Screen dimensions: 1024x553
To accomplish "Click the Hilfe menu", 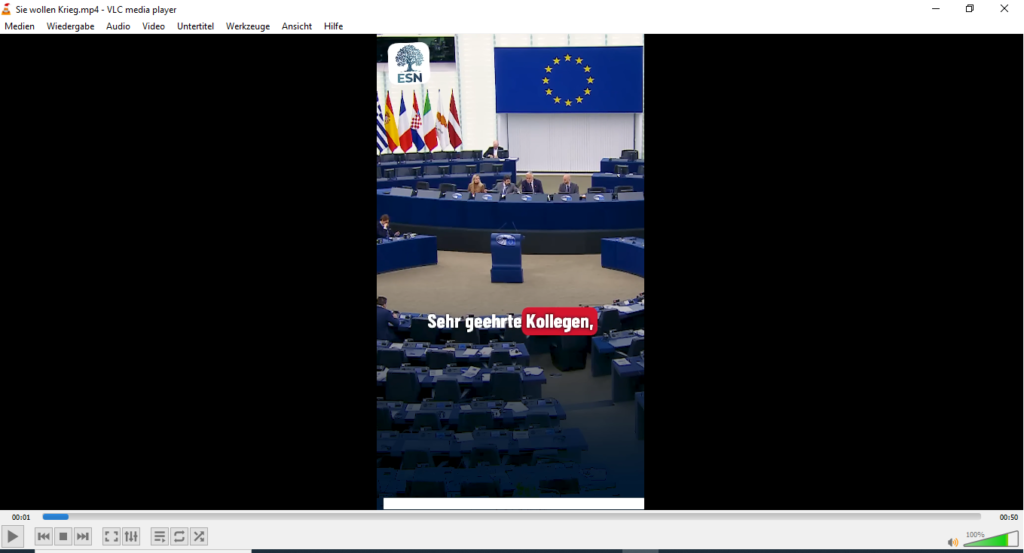I will pyautogui.click(x=333, y=26).
